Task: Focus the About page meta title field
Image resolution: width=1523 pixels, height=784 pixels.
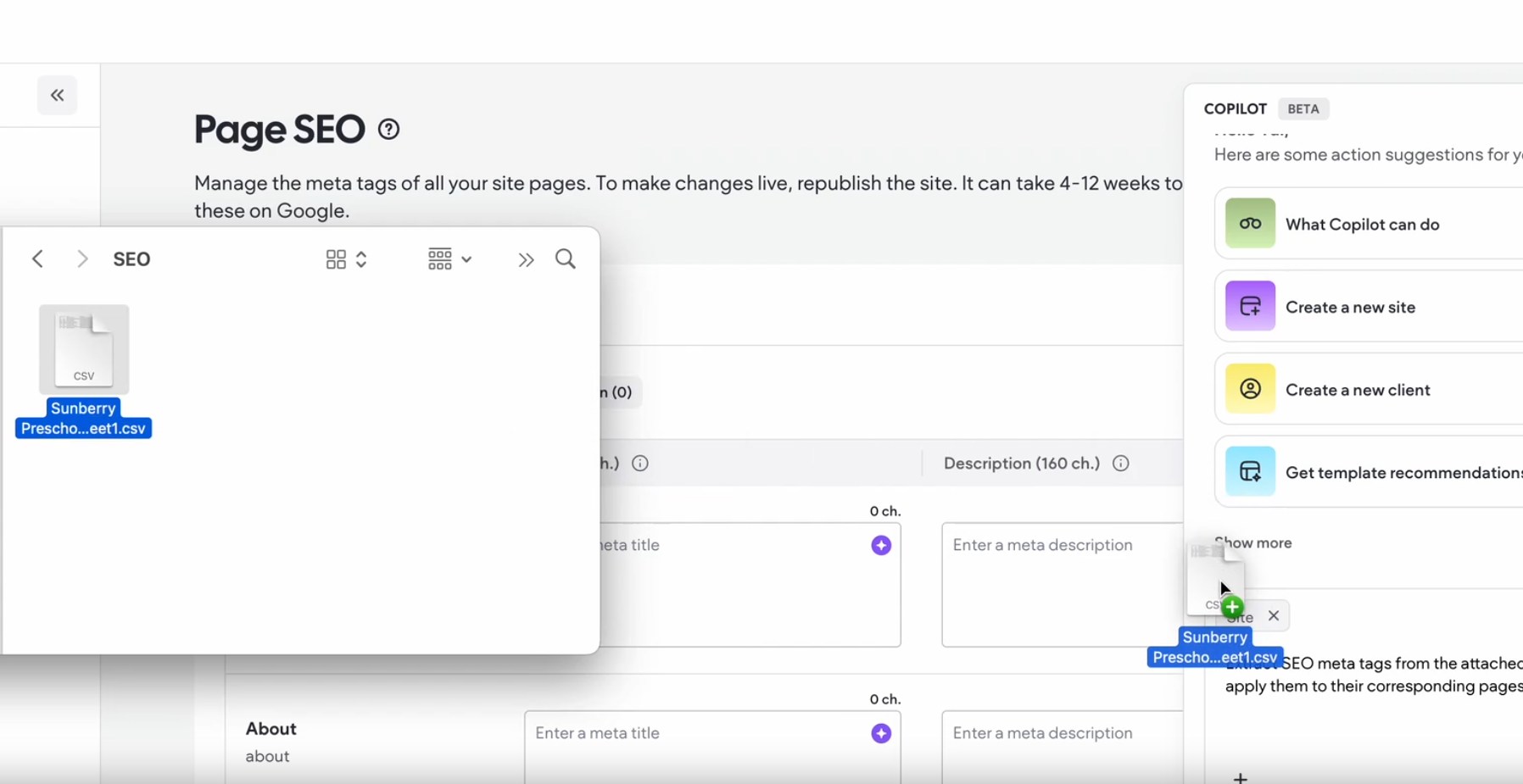Action: (712, 748)
